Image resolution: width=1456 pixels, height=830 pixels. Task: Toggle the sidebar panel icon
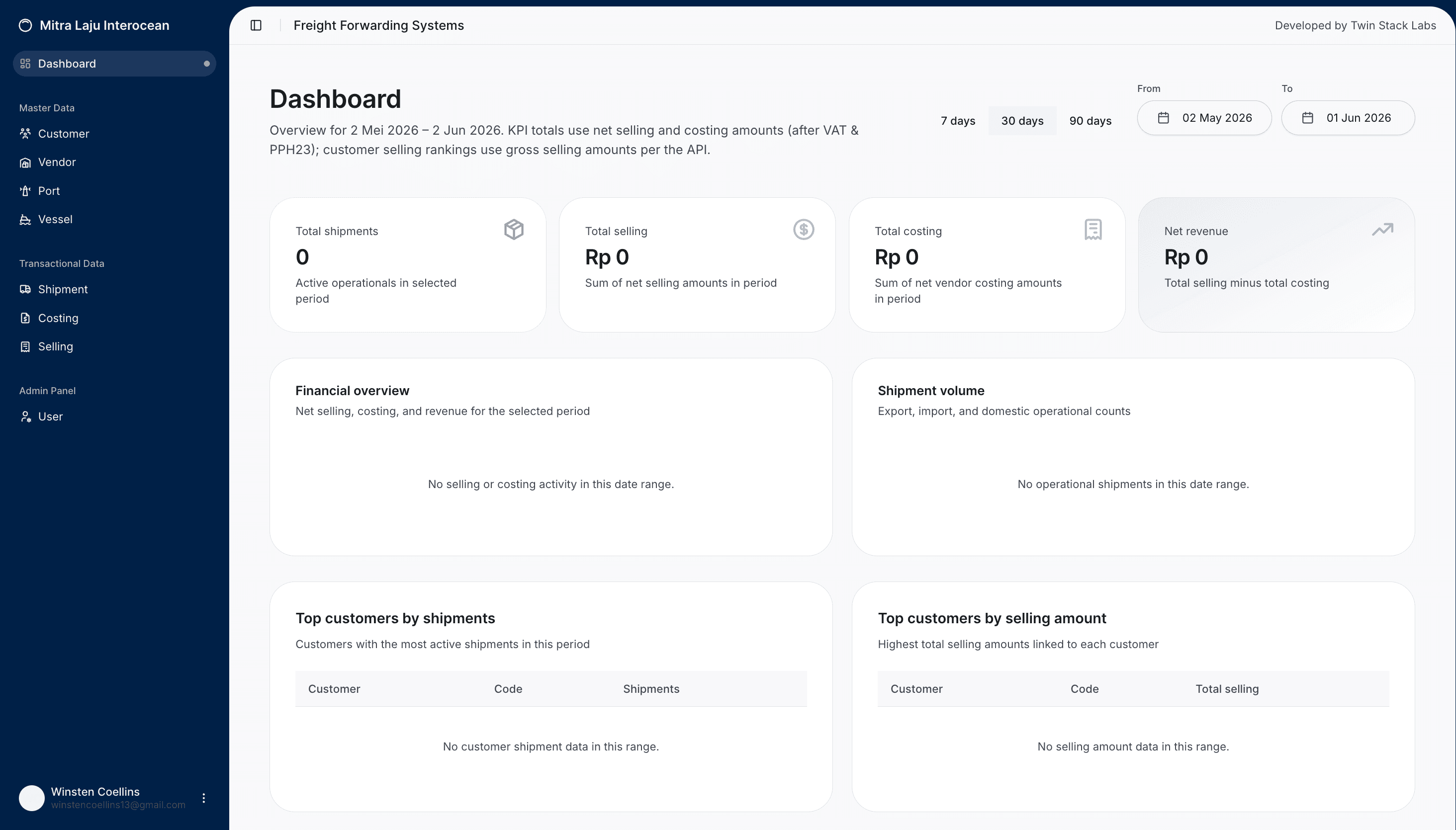256,25
